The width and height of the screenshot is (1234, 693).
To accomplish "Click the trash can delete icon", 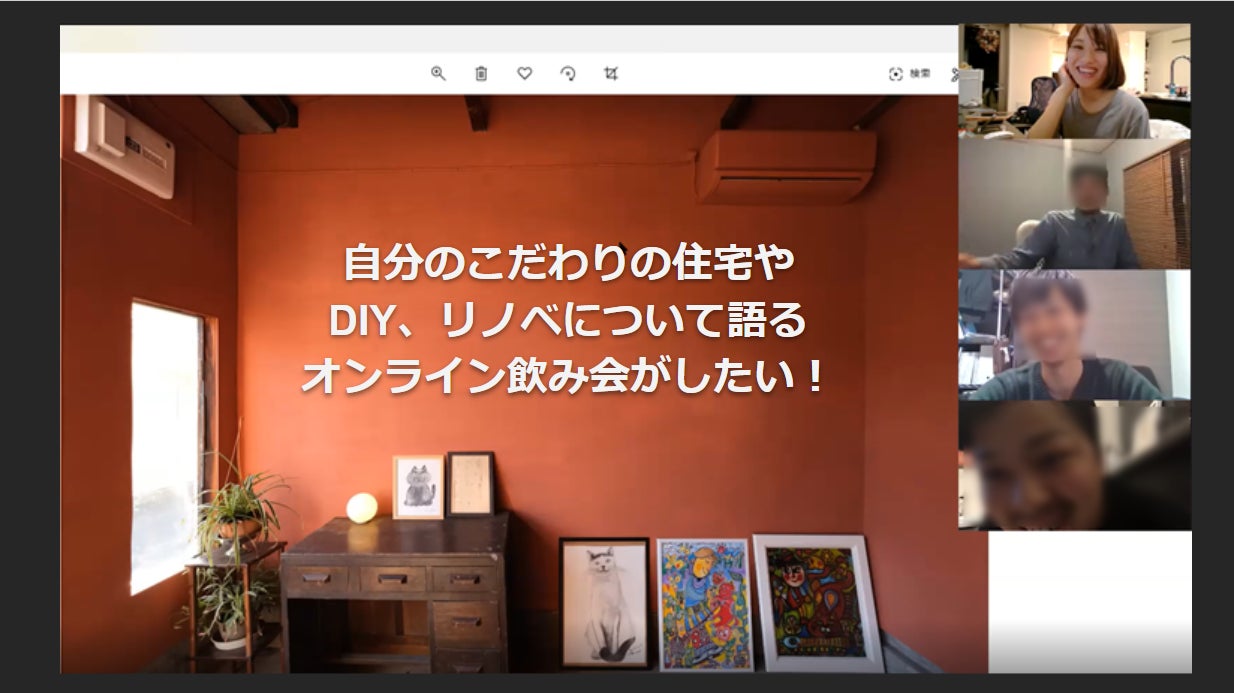I will point(481,74).
